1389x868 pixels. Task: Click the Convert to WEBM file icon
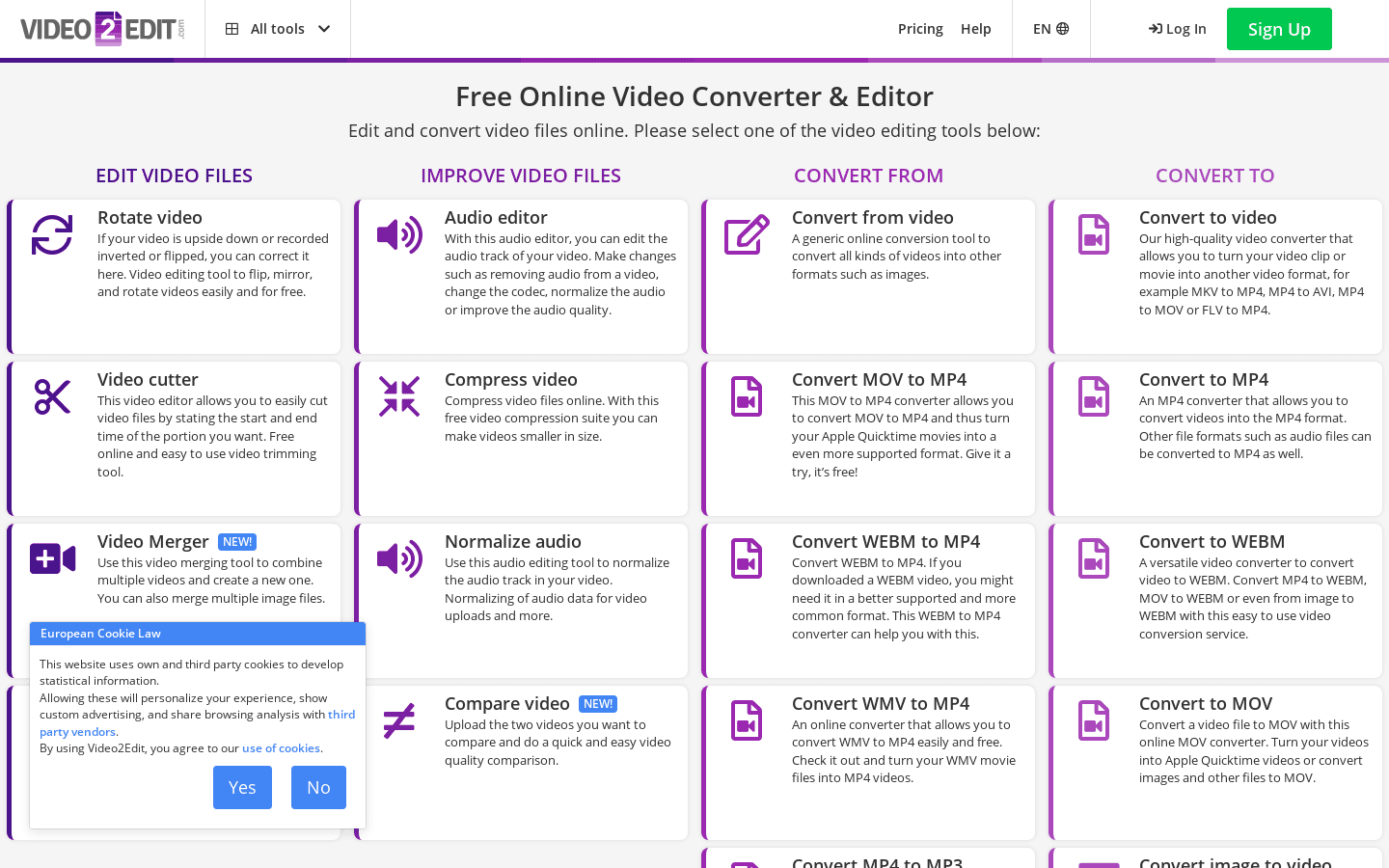point(1094,558)
